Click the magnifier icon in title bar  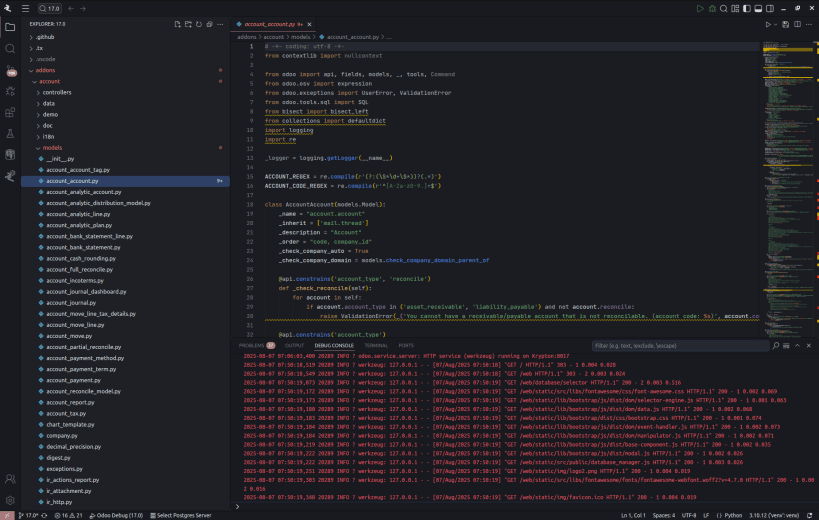tap(723, 8)
